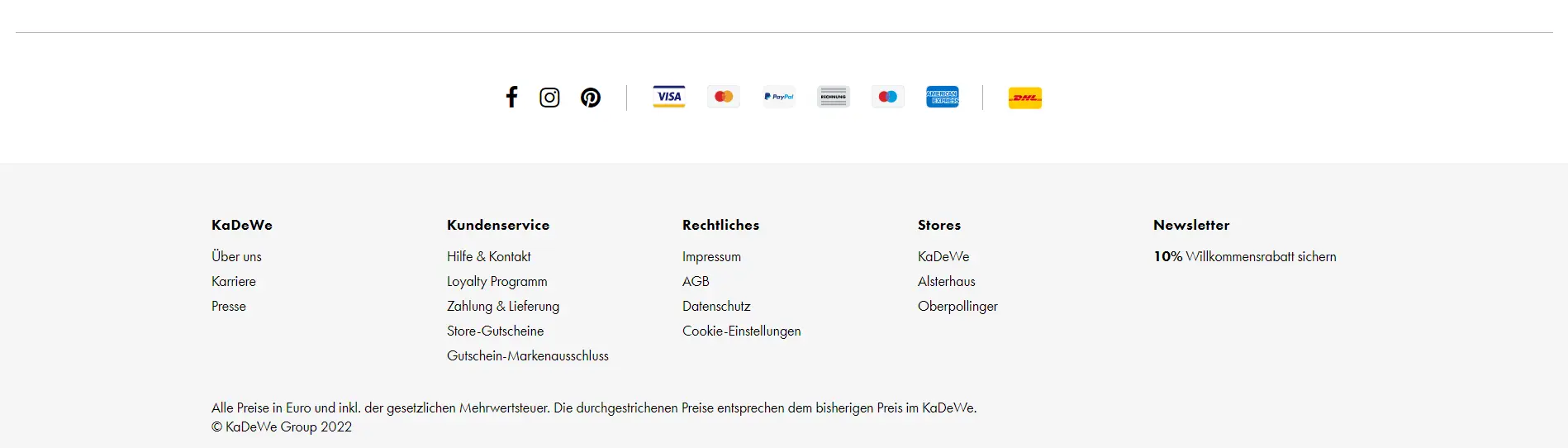Open the Facebook social icon
The height and width of the screenshot is (448, 1568).
point(511,98)
